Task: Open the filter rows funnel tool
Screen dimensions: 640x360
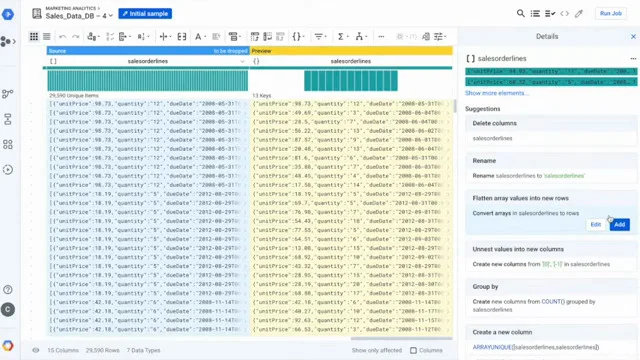Action: click(320, 37)
